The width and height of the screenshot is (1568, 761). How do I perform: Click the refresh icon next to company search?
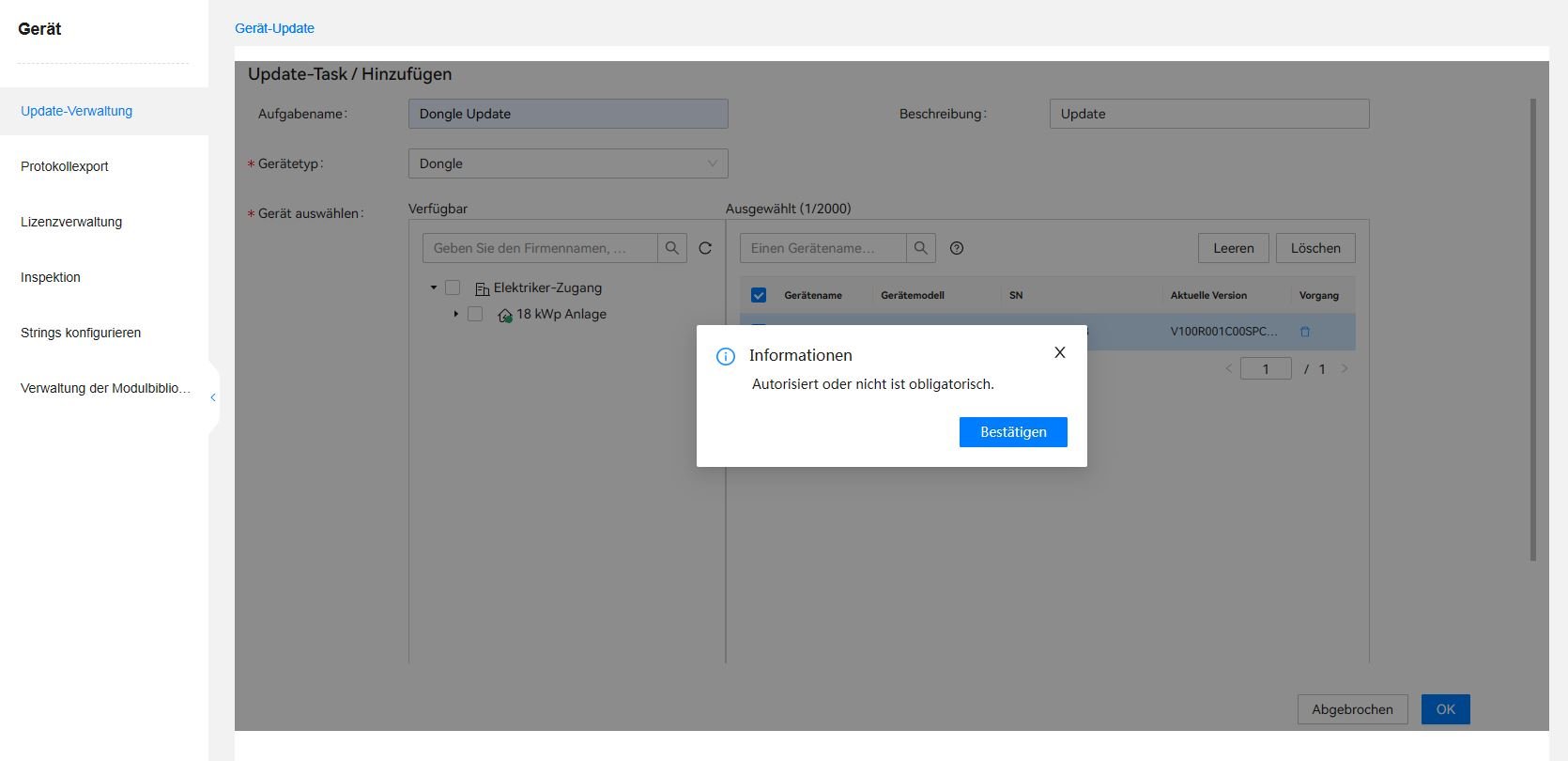[x=705, y=248]
